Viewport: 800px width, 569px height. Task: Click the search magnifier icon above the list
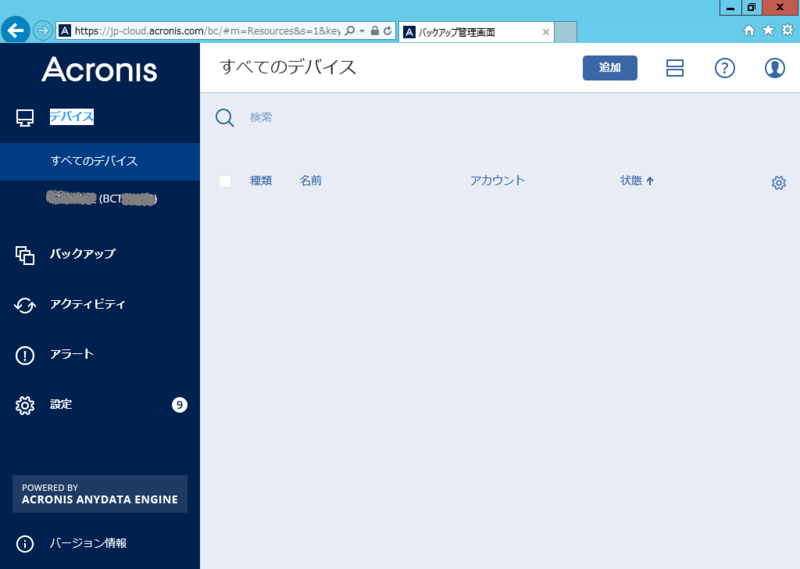pyautogui.click(x=224, y=118)
